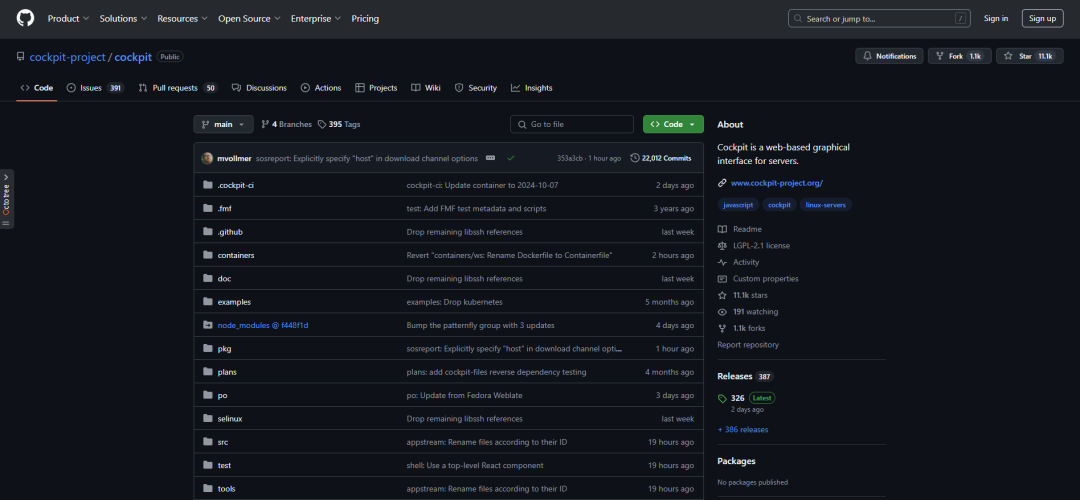Click the Go to file input
This screenshot has height=500, width=1080.
tap(572, 125)
